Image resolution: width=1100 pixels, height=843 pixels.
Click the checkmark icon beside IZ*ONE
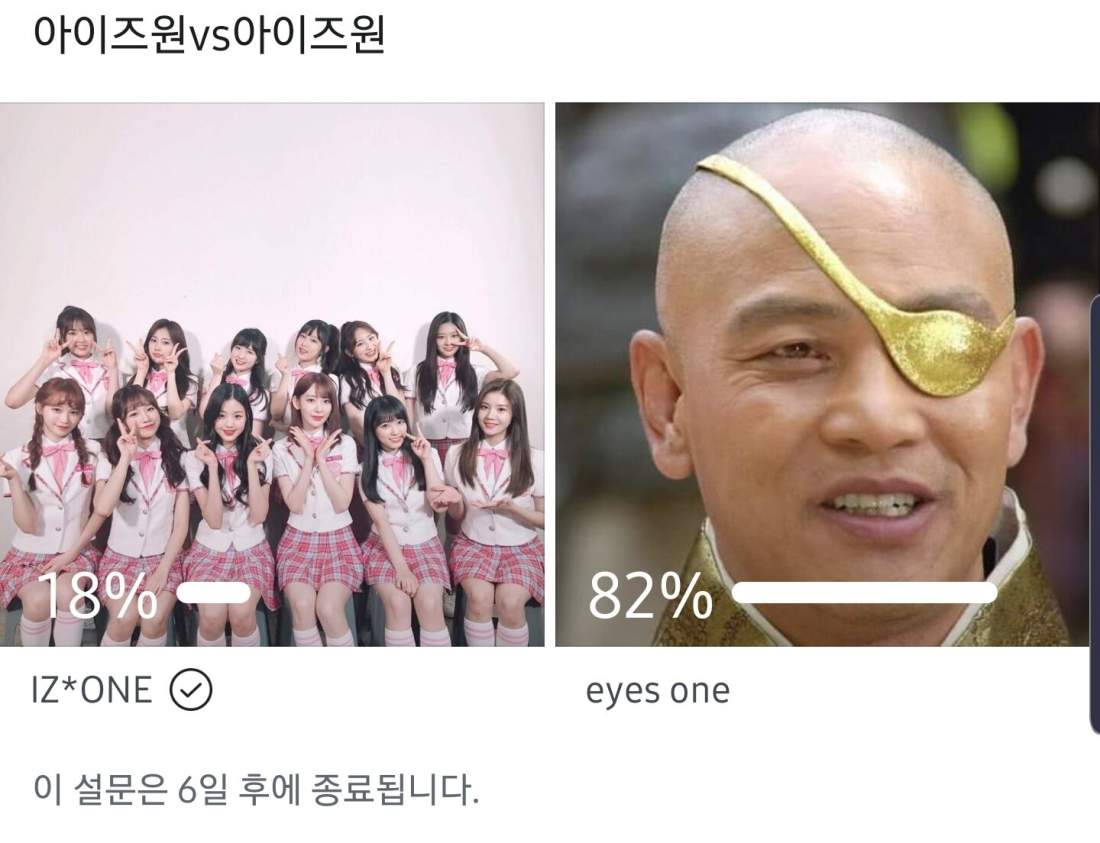[191, 690]
